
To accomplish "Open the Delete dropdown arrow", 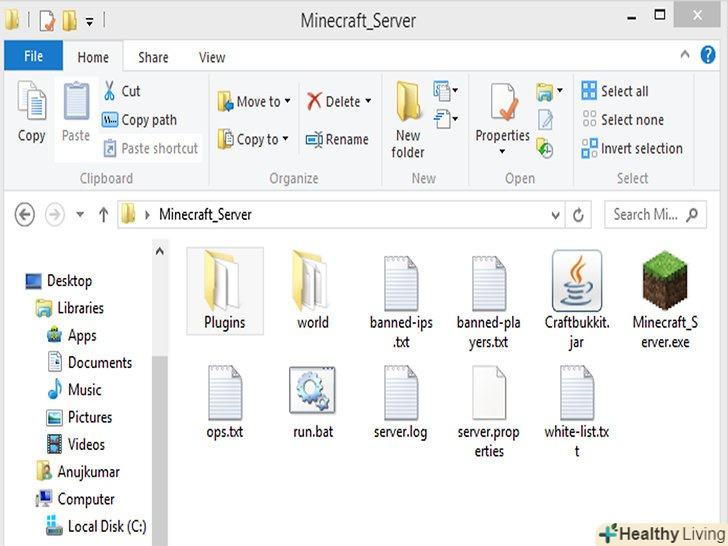I will coord(368,101).
